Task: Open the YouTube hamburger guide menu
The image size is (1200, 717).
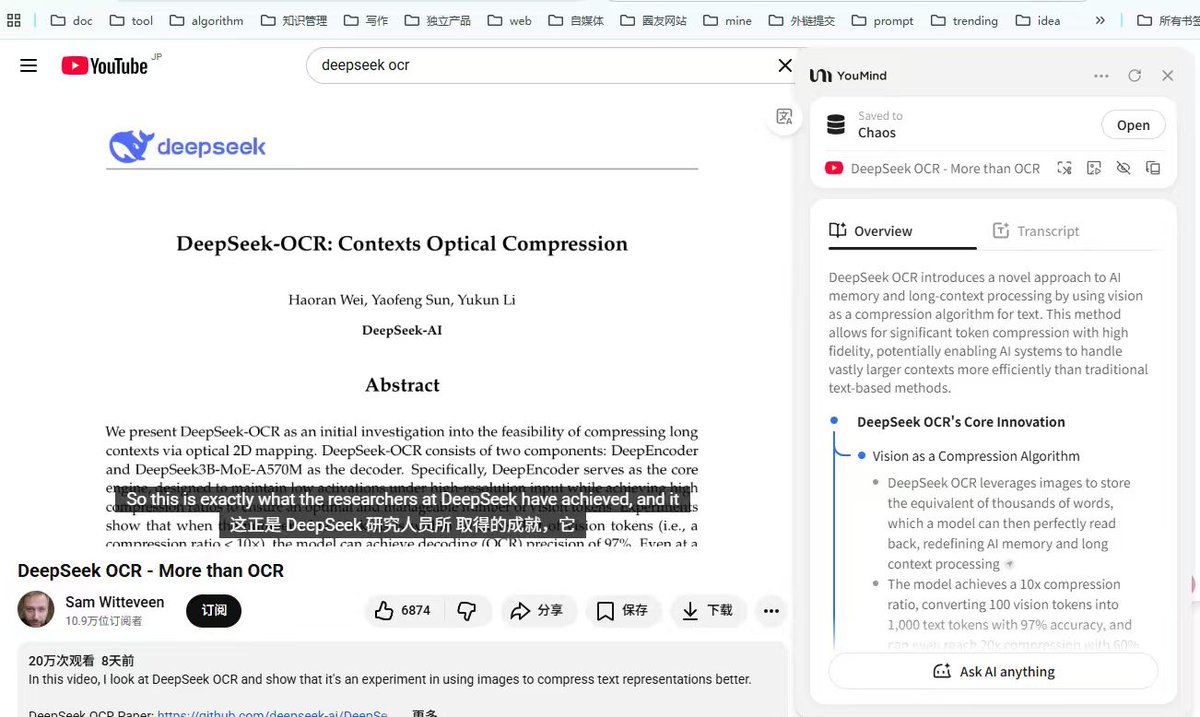Action: 28,66
